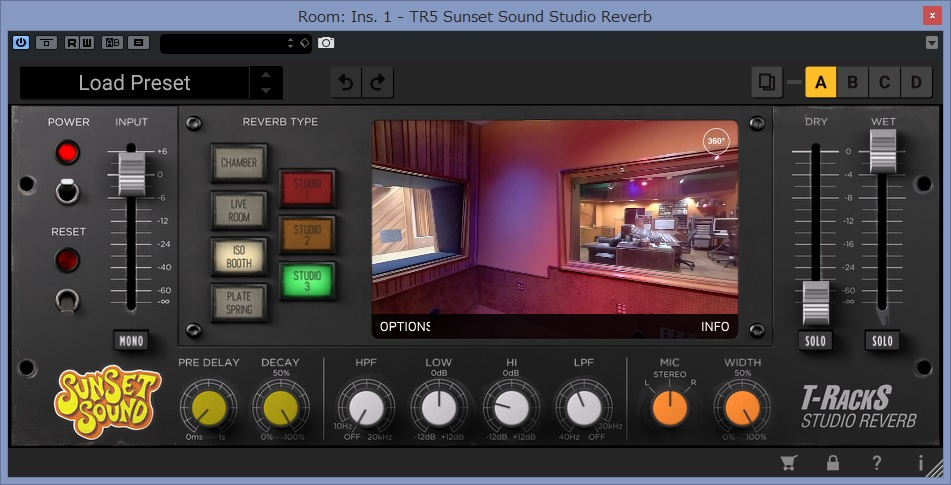Click the INPUT level fader
Screen dimensions: 951x485
pos(131,174)
